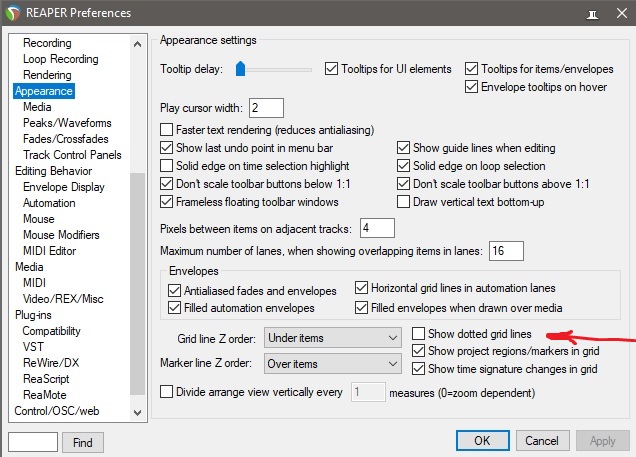Toggle Filled envelopes when drawn over media
636x457 pixels.
[x=361, y=308]
